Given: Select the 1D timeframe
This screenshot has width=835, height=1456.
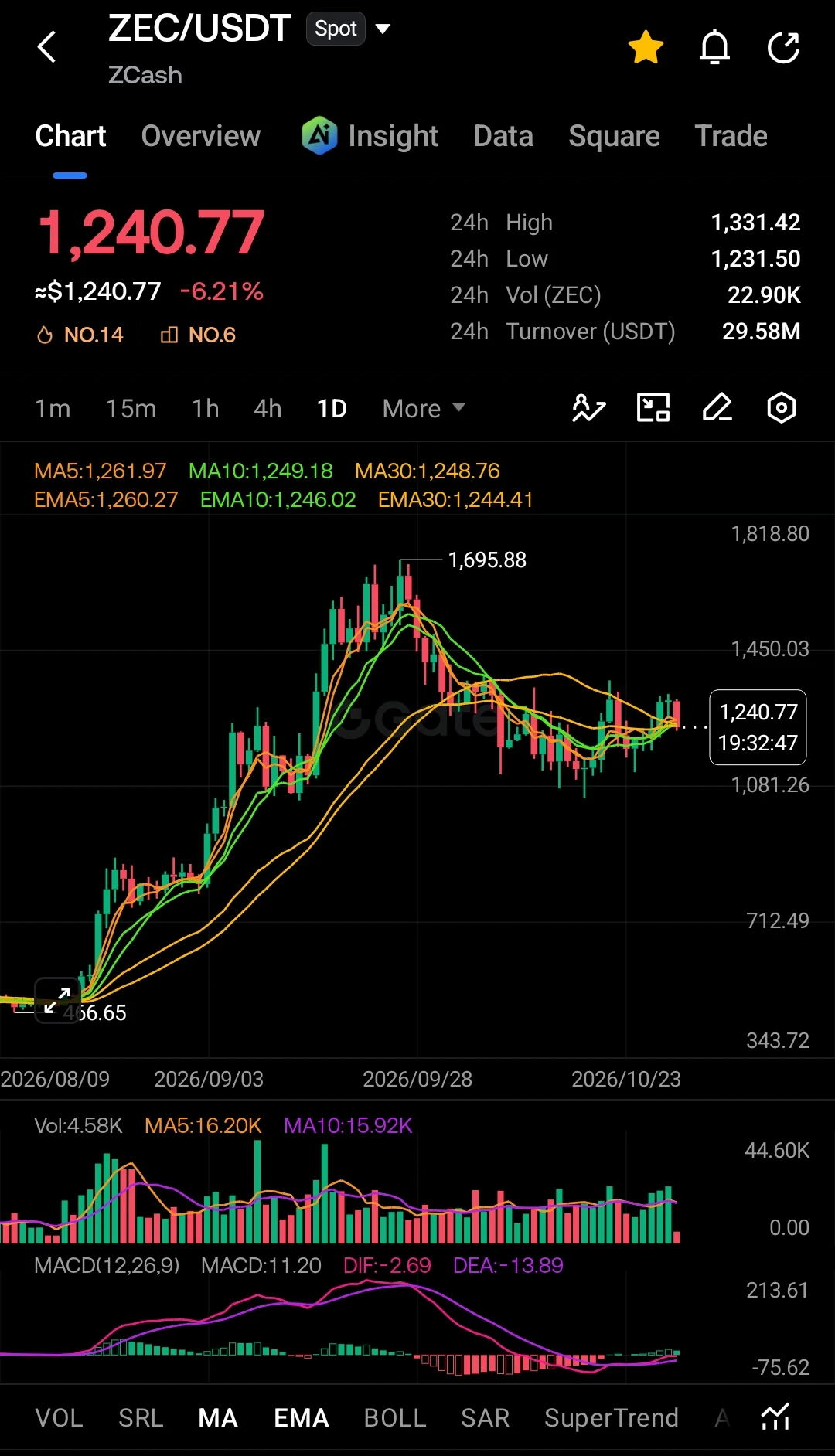Looking at the screenshot, I should 332,408.
